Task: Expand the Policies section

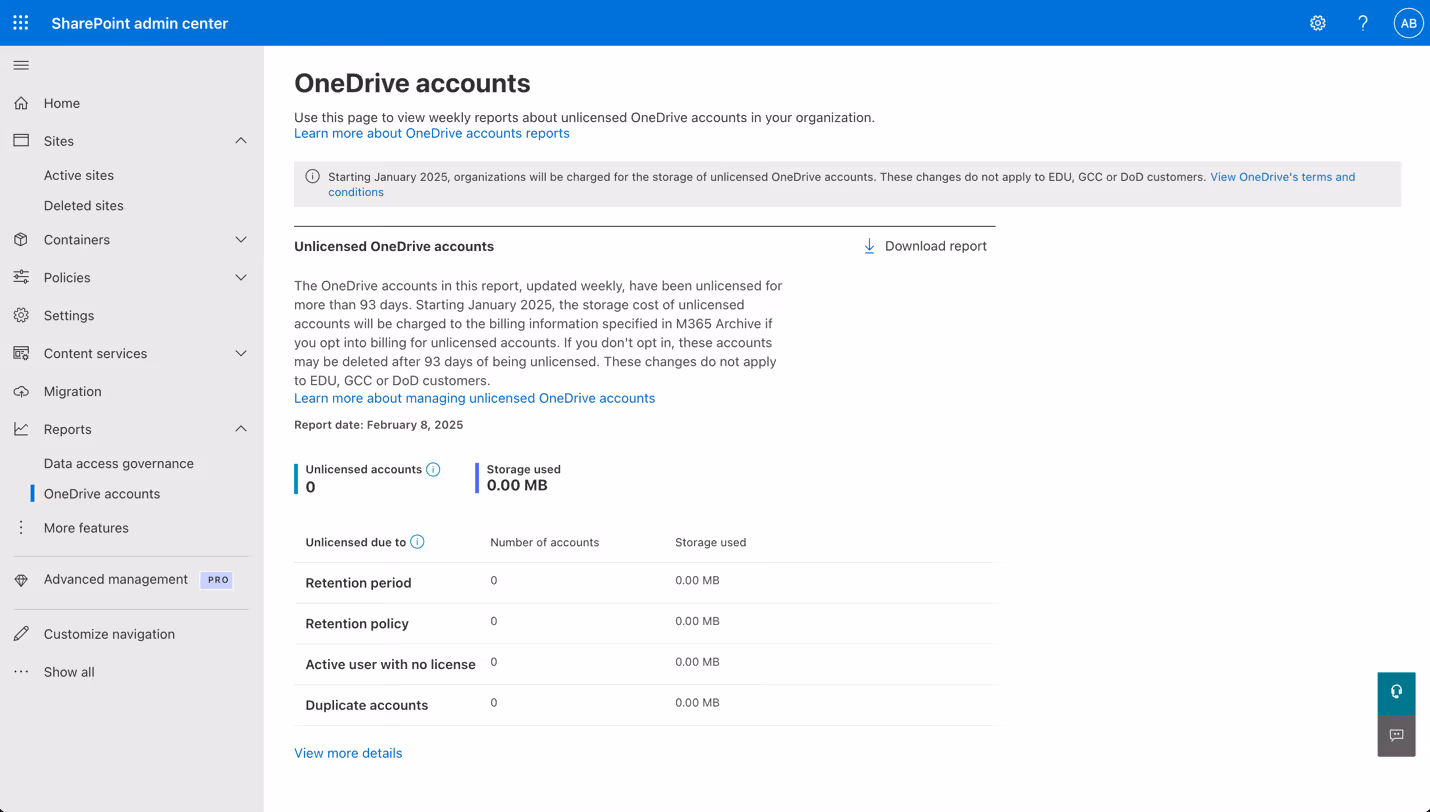Action: (x=240, y=277)
